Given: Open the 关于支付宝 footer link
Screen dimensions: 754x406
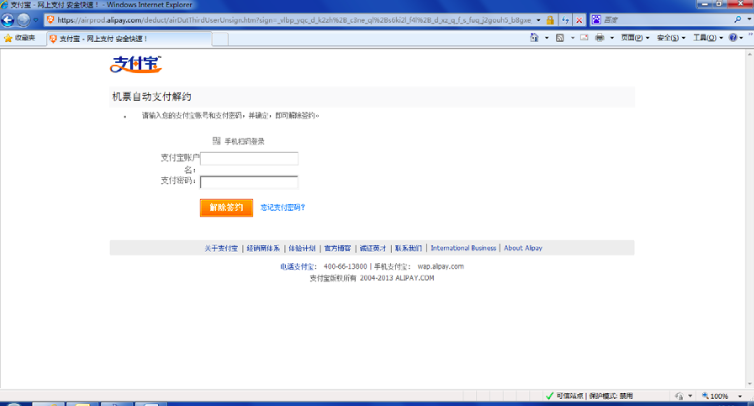Looking at the screenshot, I should click(x=221, y=248).
